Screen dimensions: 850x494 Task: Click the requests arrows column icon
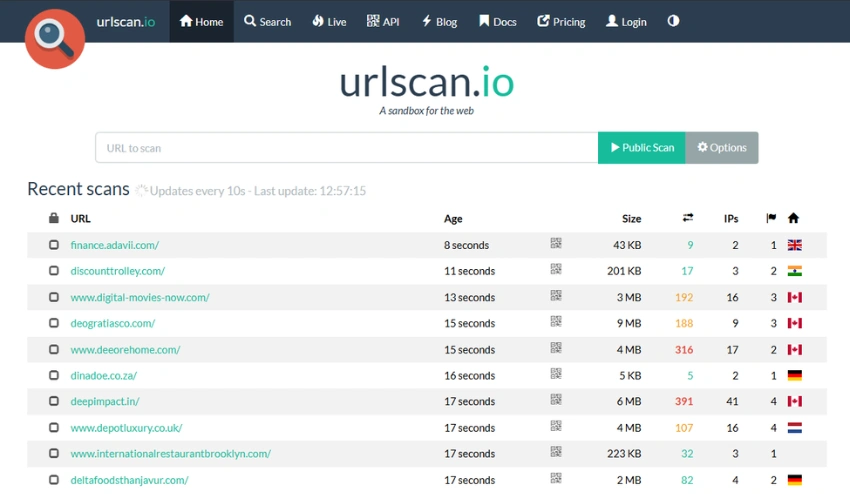click(x=688, y=218)
